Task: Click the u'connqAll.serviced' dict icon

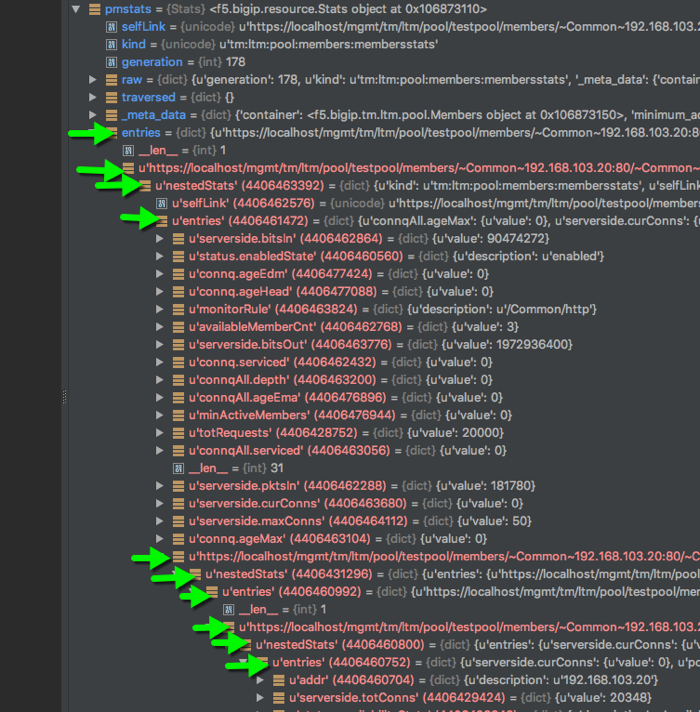Action: tap(178, 450)
